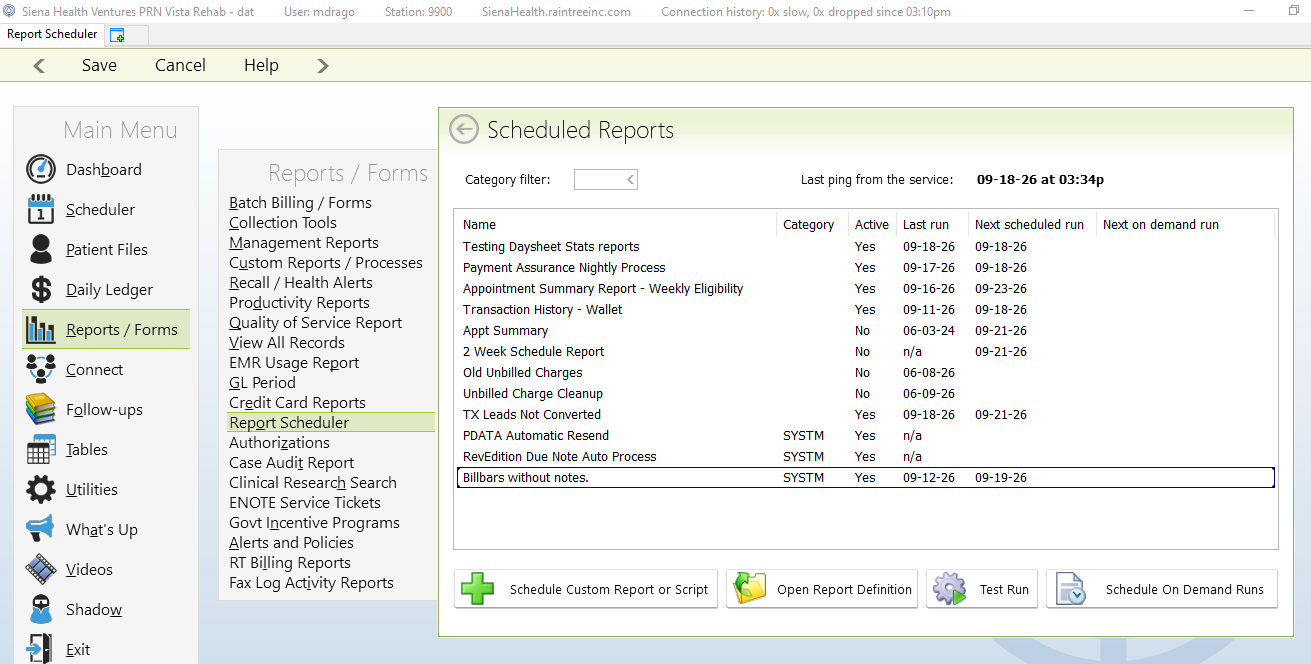This screenshot has height=664, width=1311.
Task: Click the Test Run gear icon
Action: point(950,589)
